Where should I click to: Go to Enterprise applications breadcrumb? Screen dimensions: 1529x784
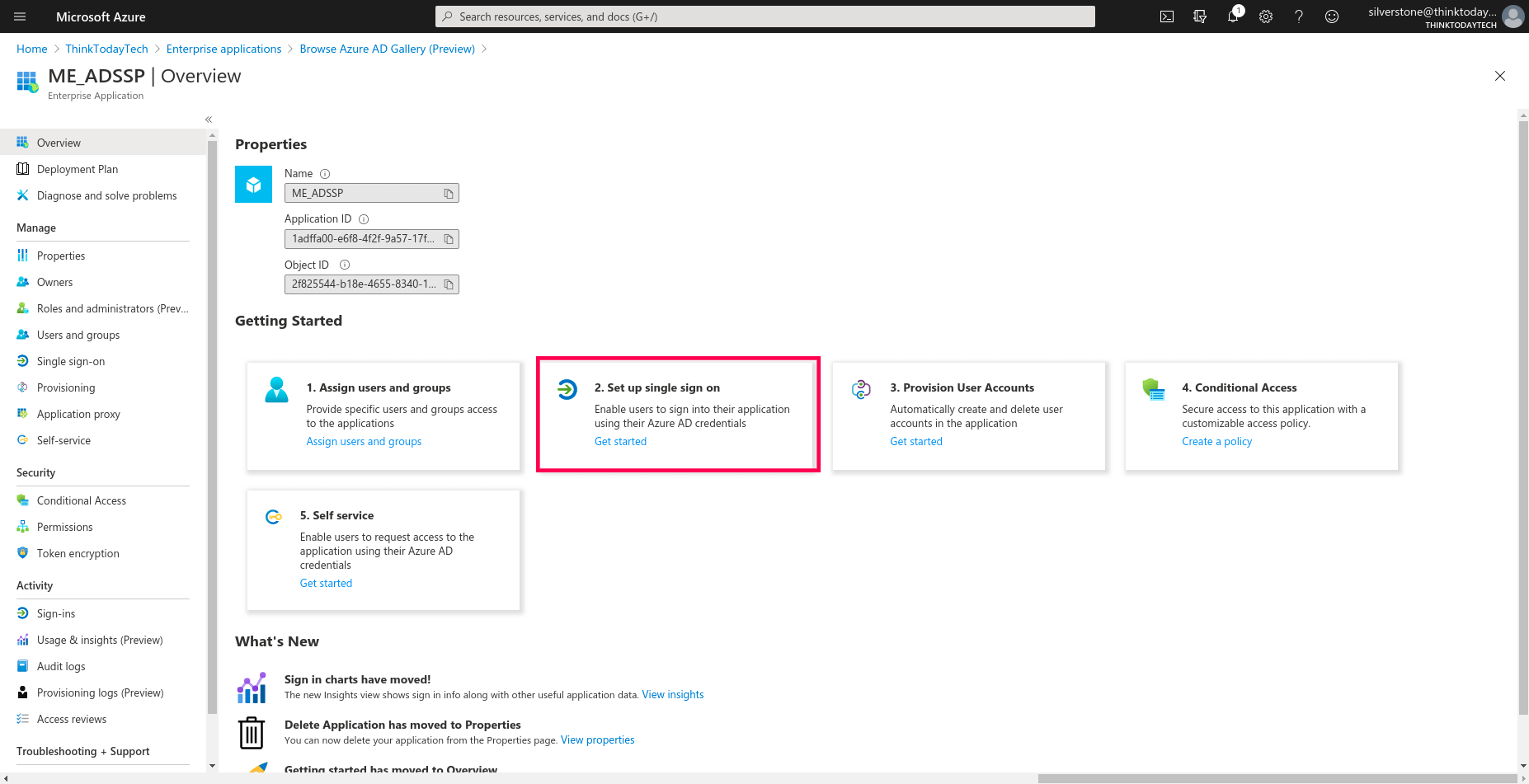pyautogui.click(x=223, y=49)
